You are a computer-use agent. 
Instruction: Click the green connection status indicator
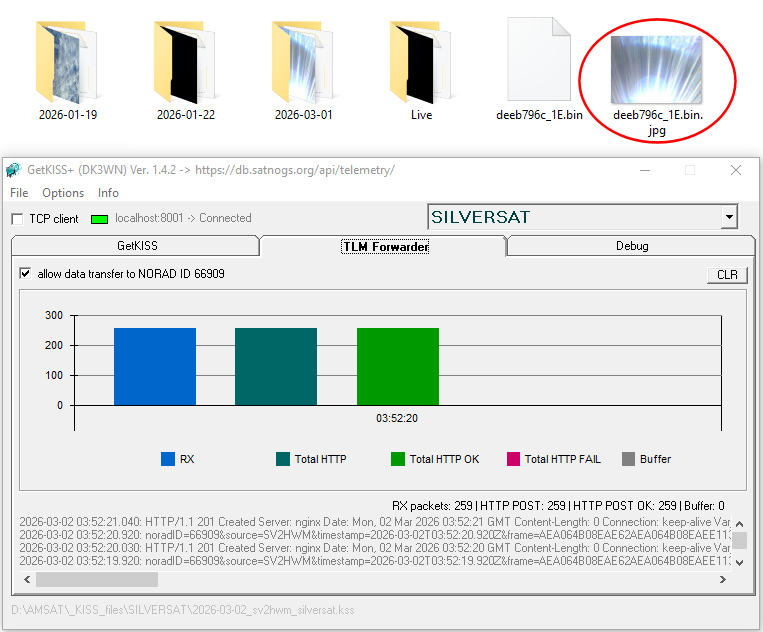point(99,218)
